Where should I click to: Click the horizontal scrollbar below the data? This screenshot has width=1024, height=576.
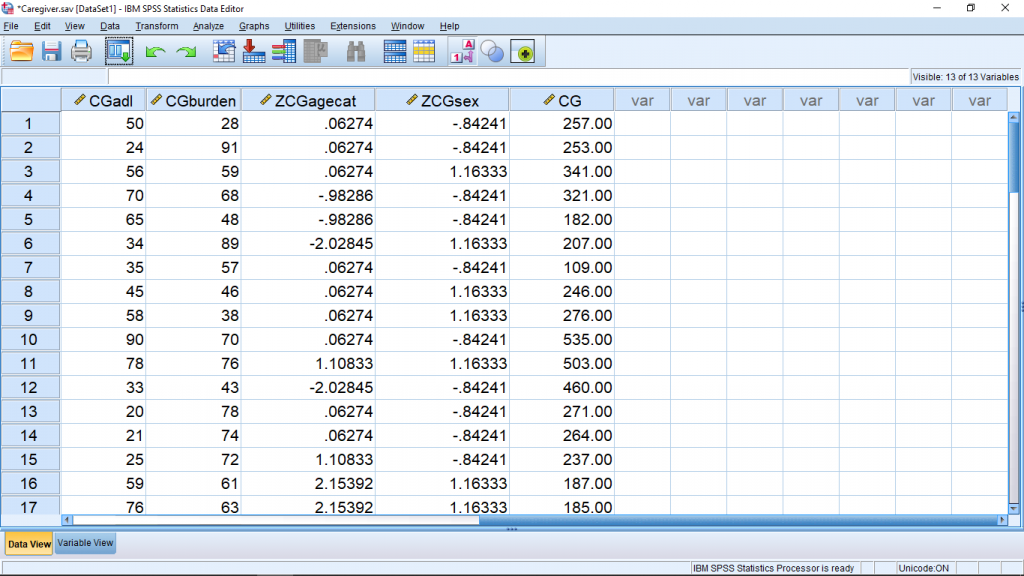(x=500, y=521)
